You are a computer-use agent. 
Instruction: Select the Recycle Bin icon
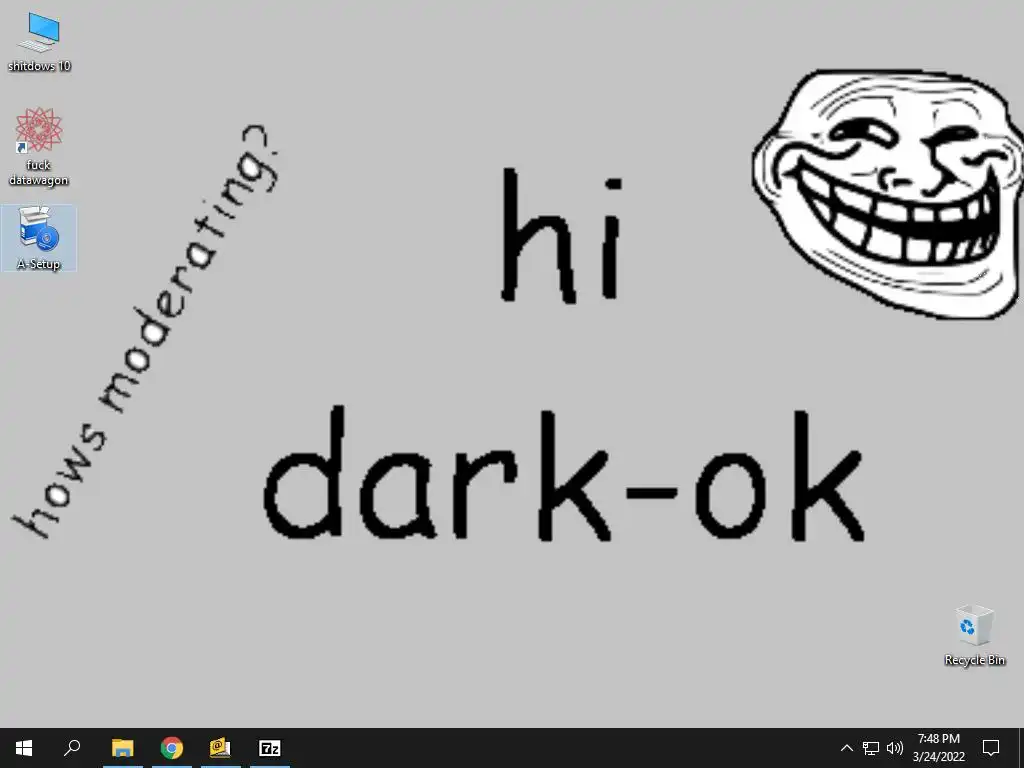click(x=974, y=625)
